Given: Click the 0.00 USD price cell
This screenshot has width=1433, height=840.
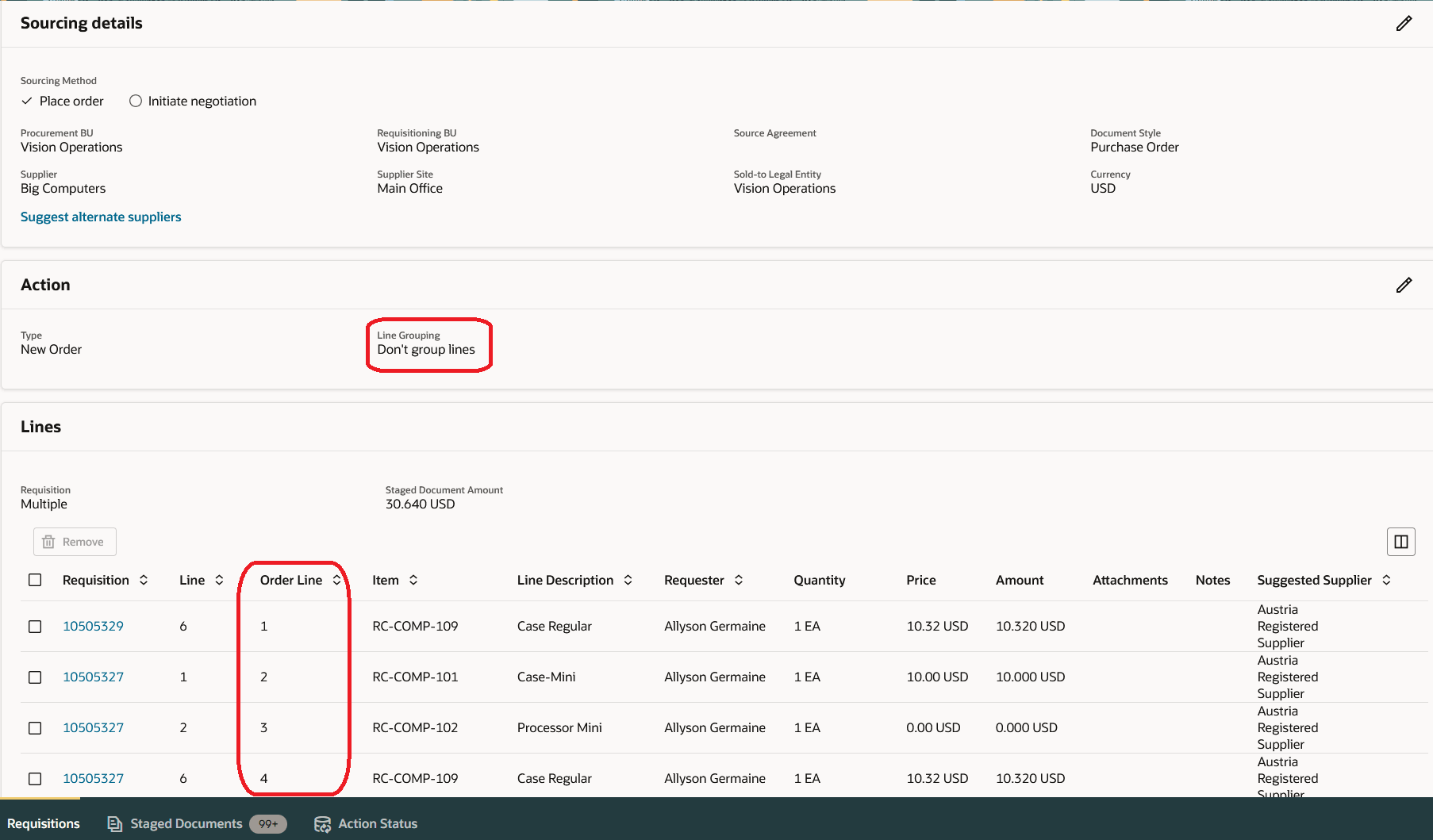Looking at the screenshot, I should tap(933, 727).
